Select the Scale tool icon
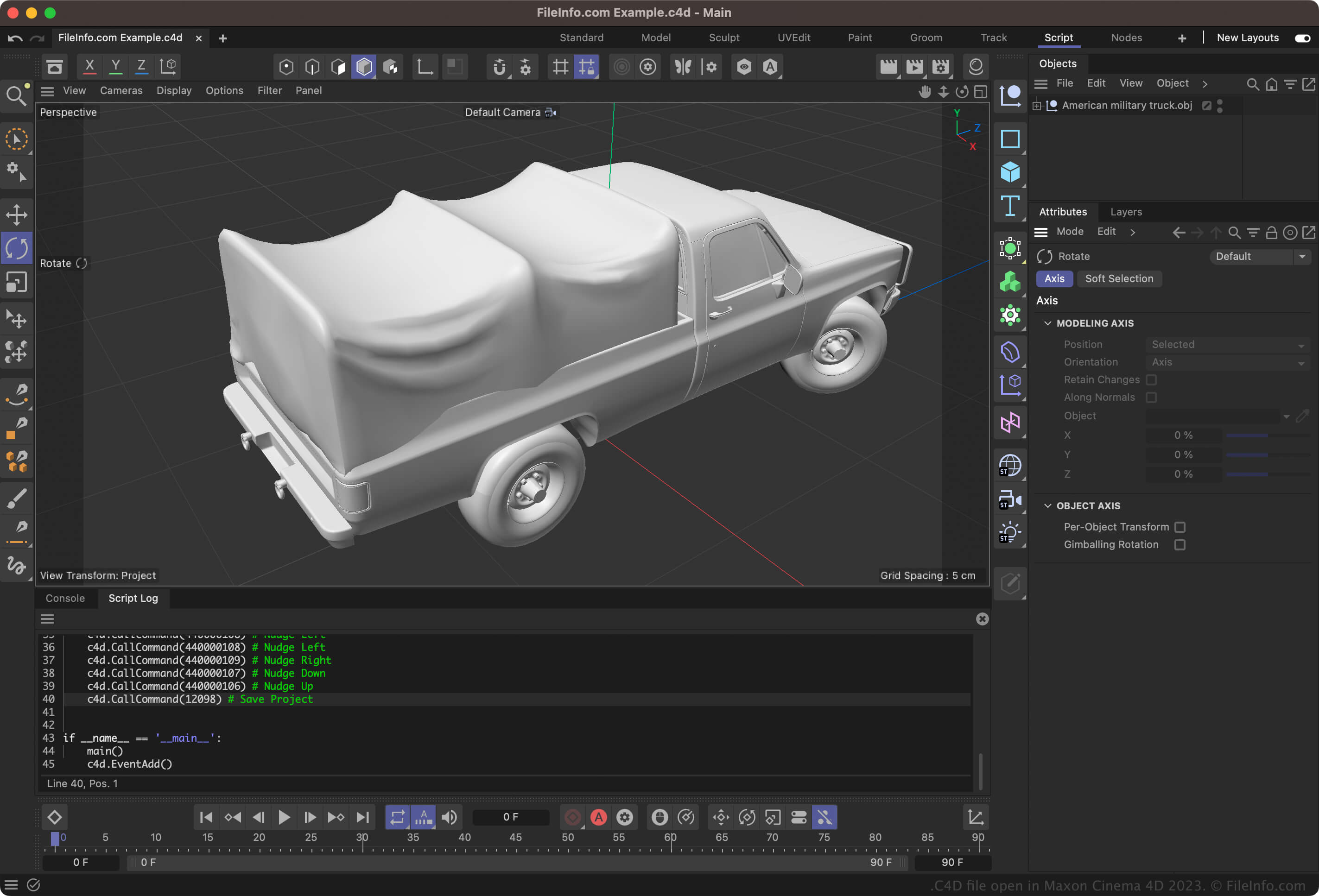Viewport: 1319px width, 896px height. pos(17,283)
